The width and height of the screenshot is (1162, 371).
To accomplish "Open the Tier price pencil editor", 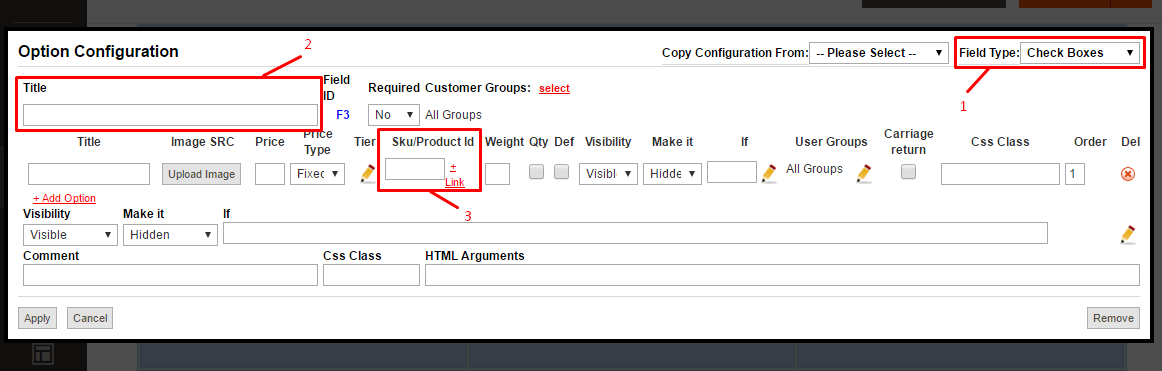I will pyautogui.click(x=368, y=173).
